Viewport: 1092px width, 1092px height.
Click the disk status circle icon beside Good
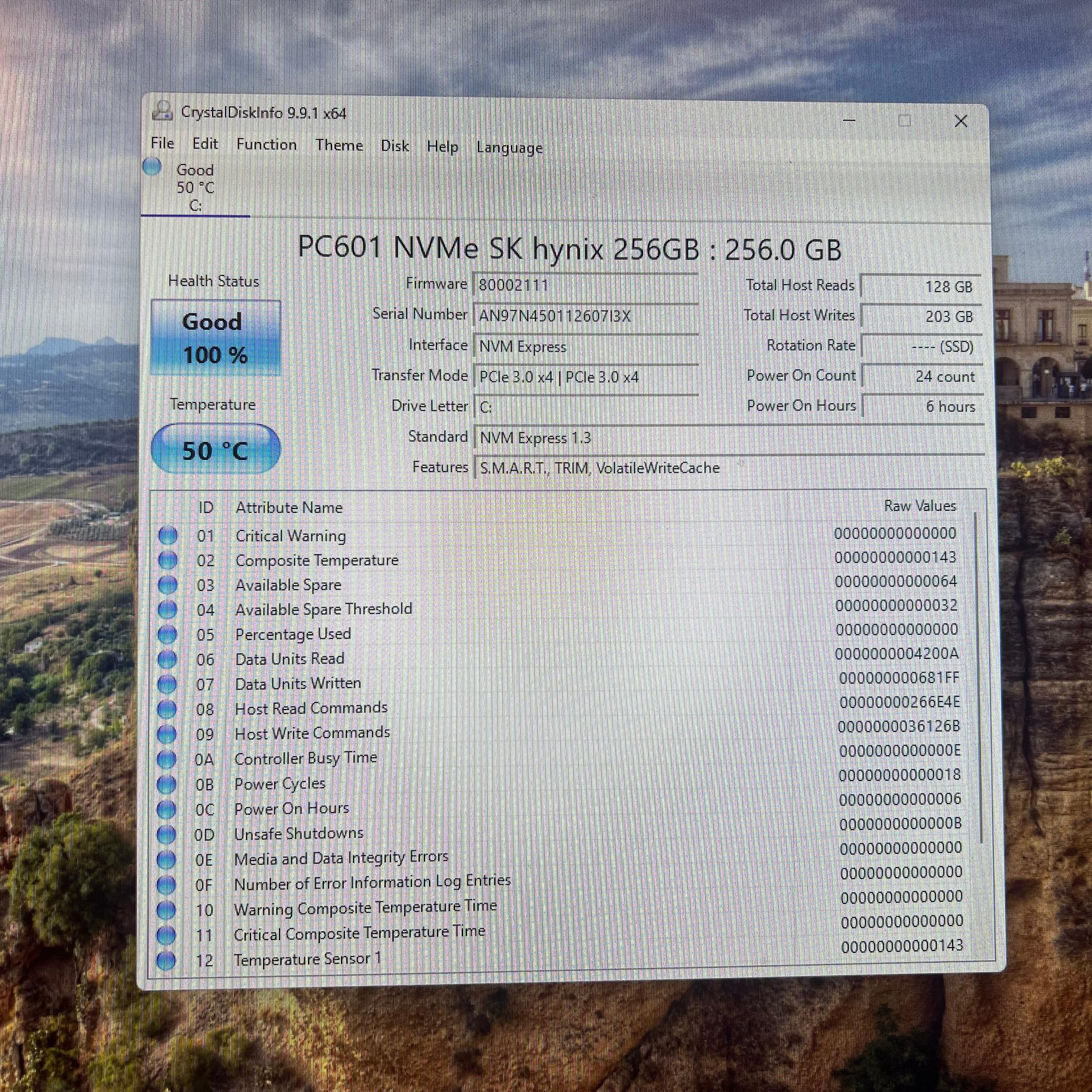pos(152,167)
